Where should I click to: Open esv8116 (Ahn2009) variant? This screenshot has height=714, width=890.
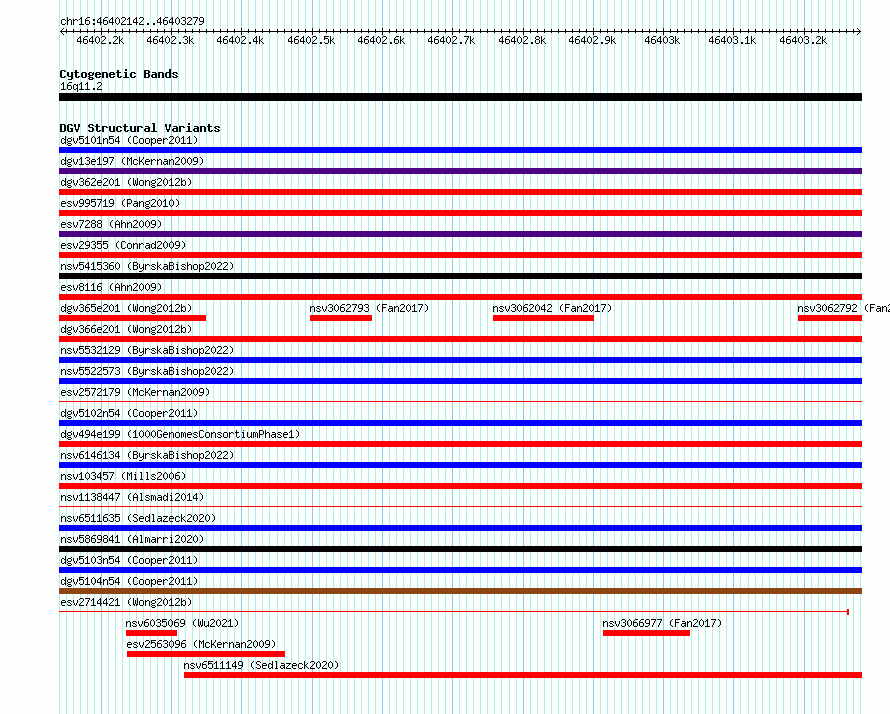click(111, 287)
